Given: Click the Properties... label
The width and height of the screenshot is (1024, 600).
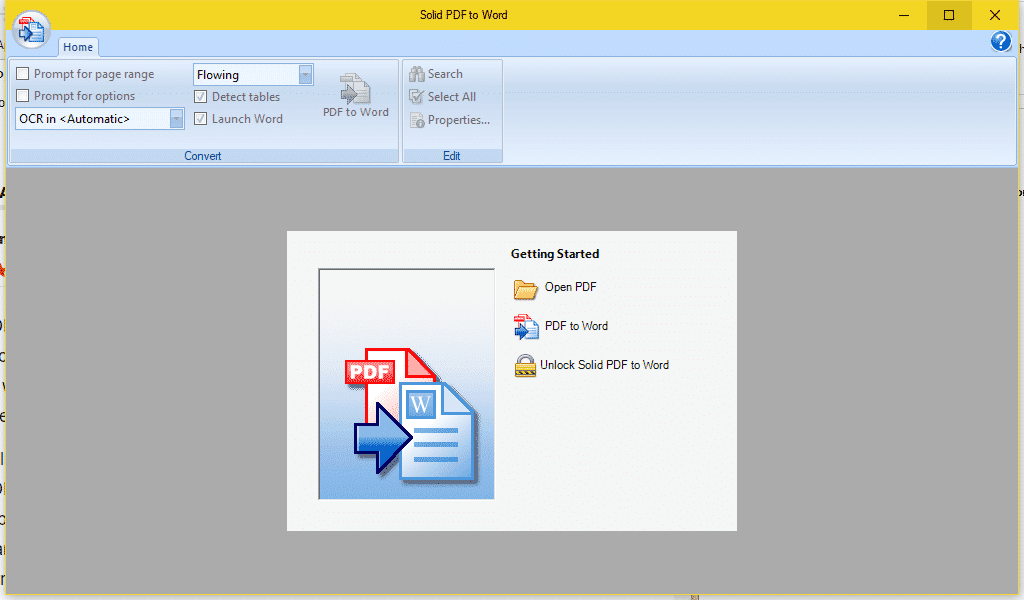Looking at the screenshot, I should [458, 120].
